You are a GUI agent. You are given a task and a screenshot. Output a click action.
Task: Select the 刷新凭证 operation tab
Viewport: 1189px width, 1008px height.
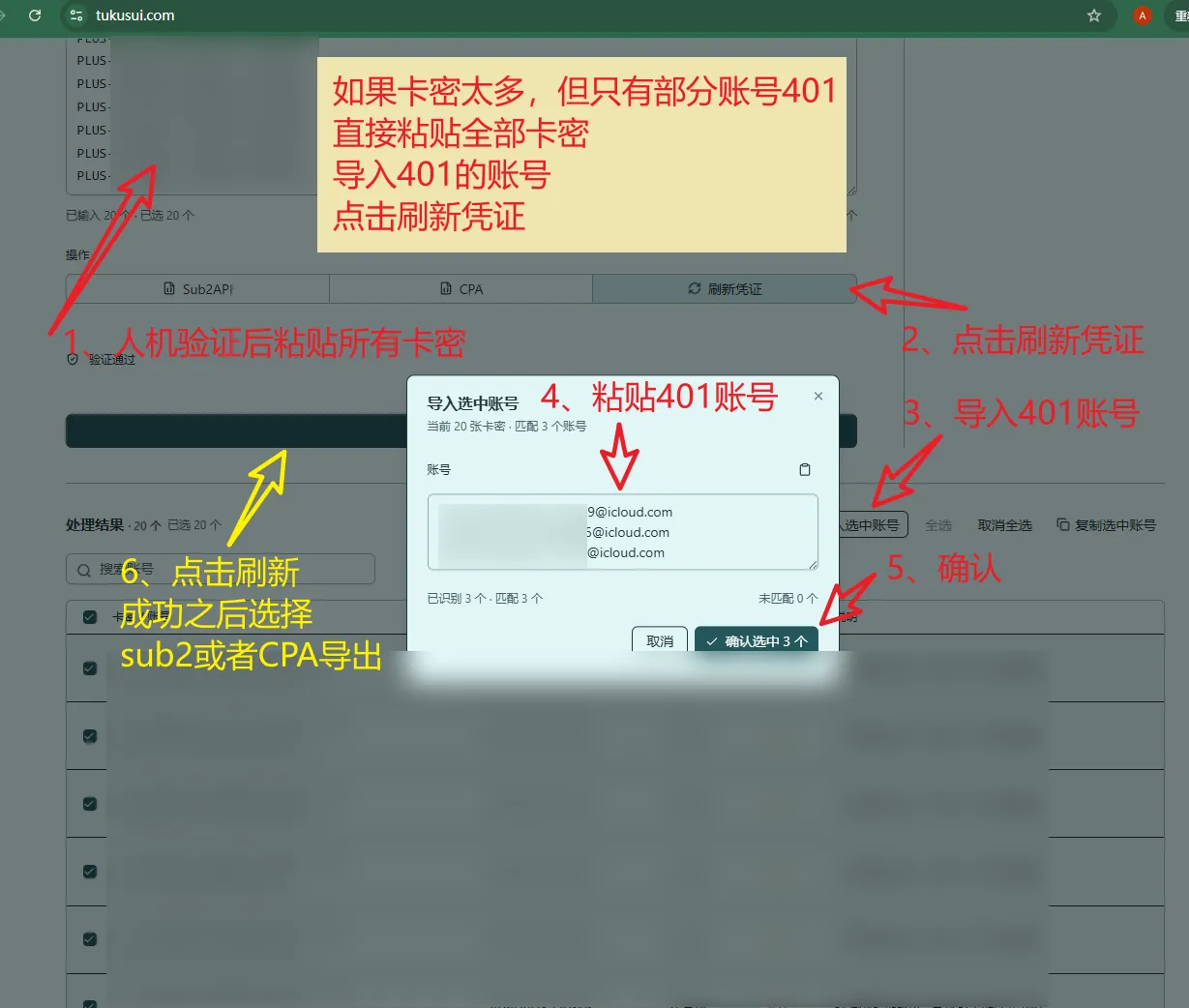[x=725, y=289]
